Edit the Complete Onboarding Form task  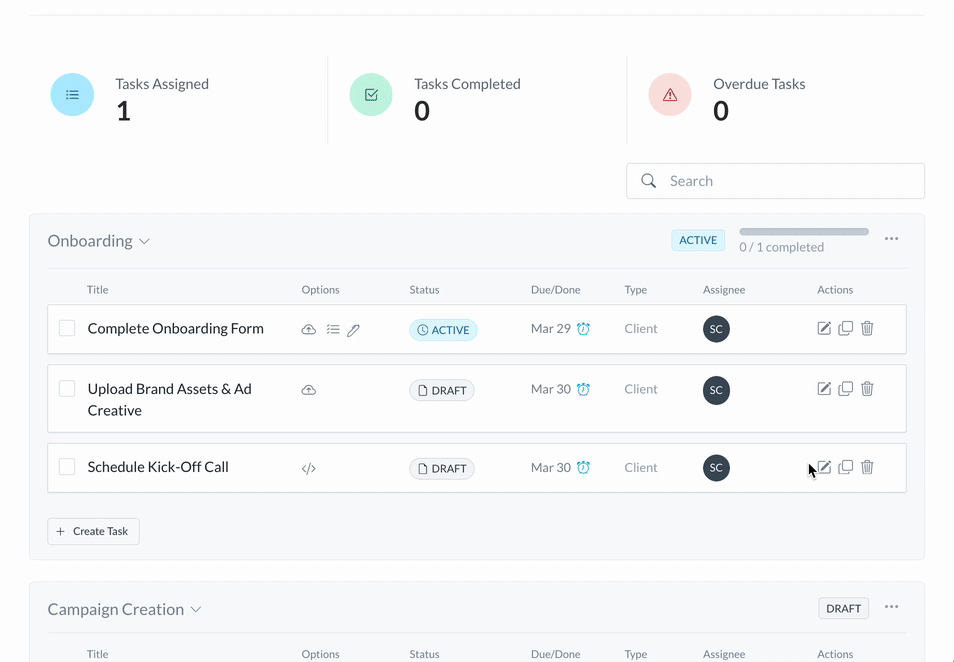[824, 329]
